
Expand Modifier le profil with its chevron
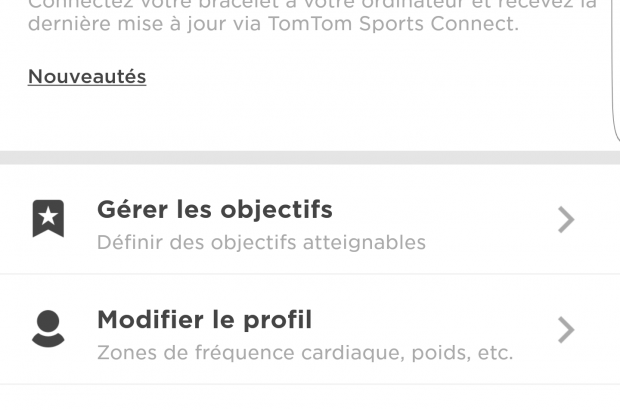click(x=566, y=329)
